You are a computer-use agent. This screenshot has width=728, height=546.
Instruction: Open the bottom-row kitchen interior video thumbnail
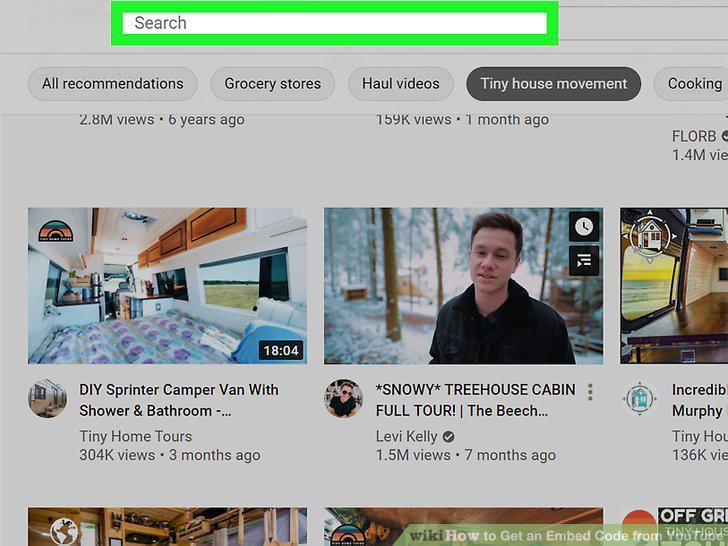[167, 526]
